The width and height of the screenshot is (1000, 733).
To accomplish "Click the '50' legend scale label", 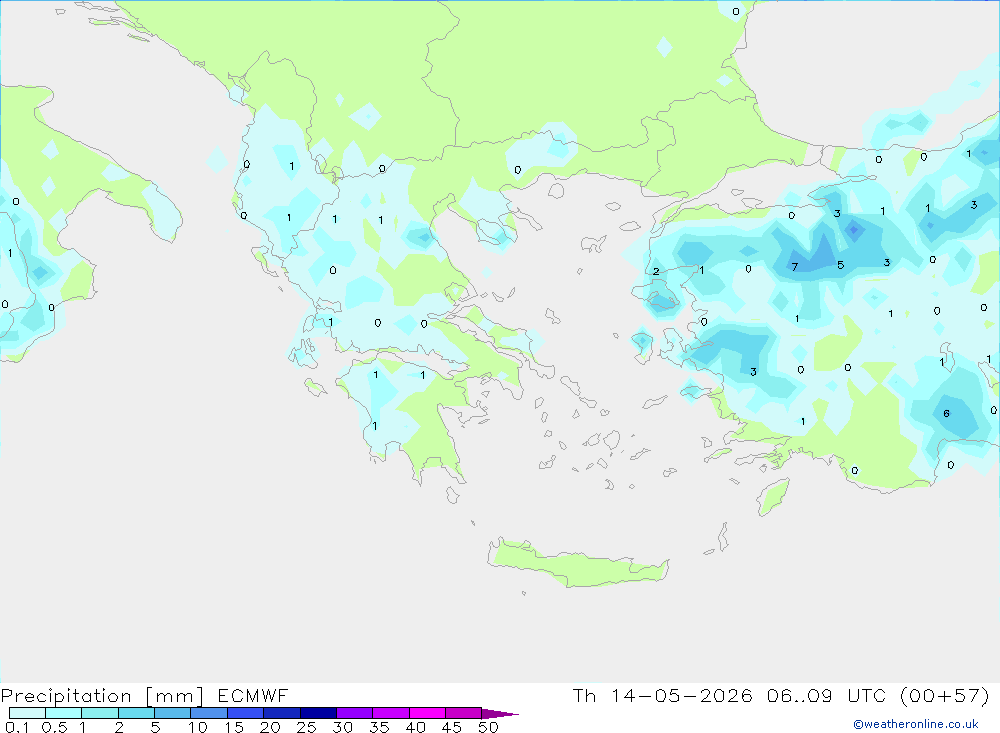I will coord(489,727).
